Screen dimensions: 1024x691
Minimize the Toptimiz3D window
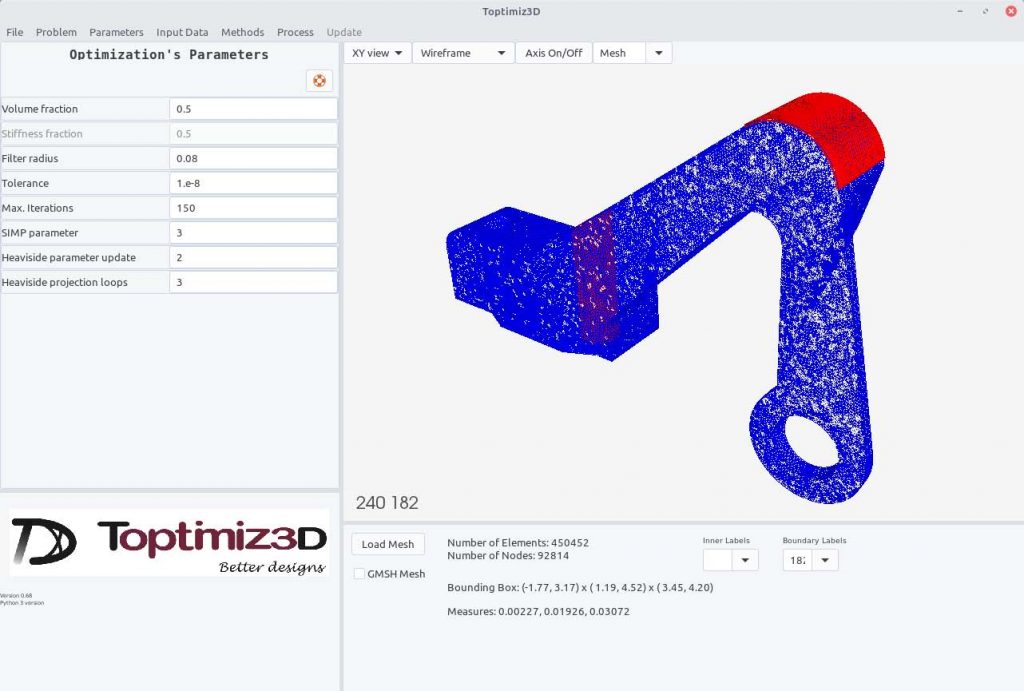[960, 11]
